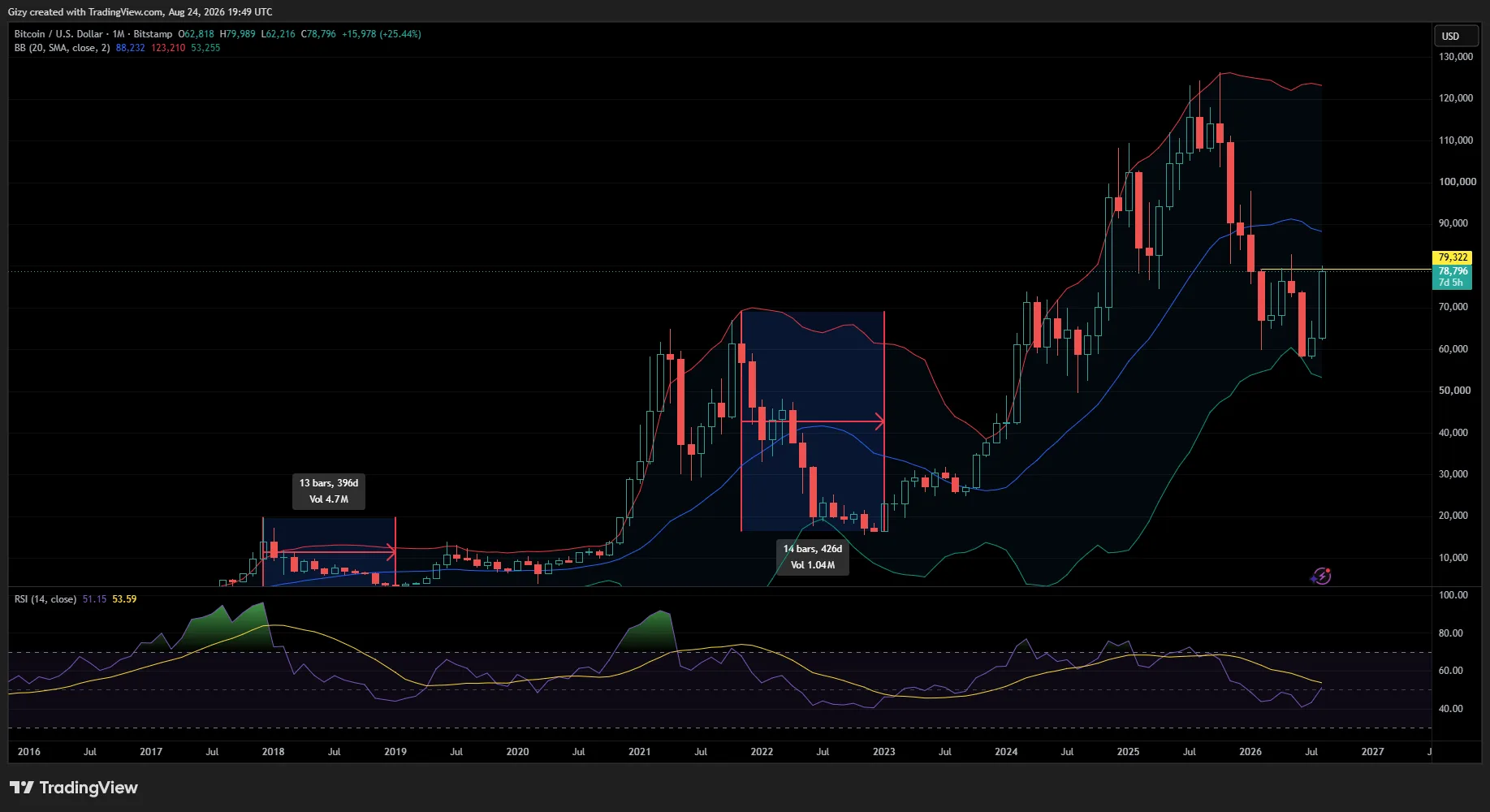Click the RSI (14, close) indicator legend
The image size is (1490, 812).
click(x=45, y=599)
